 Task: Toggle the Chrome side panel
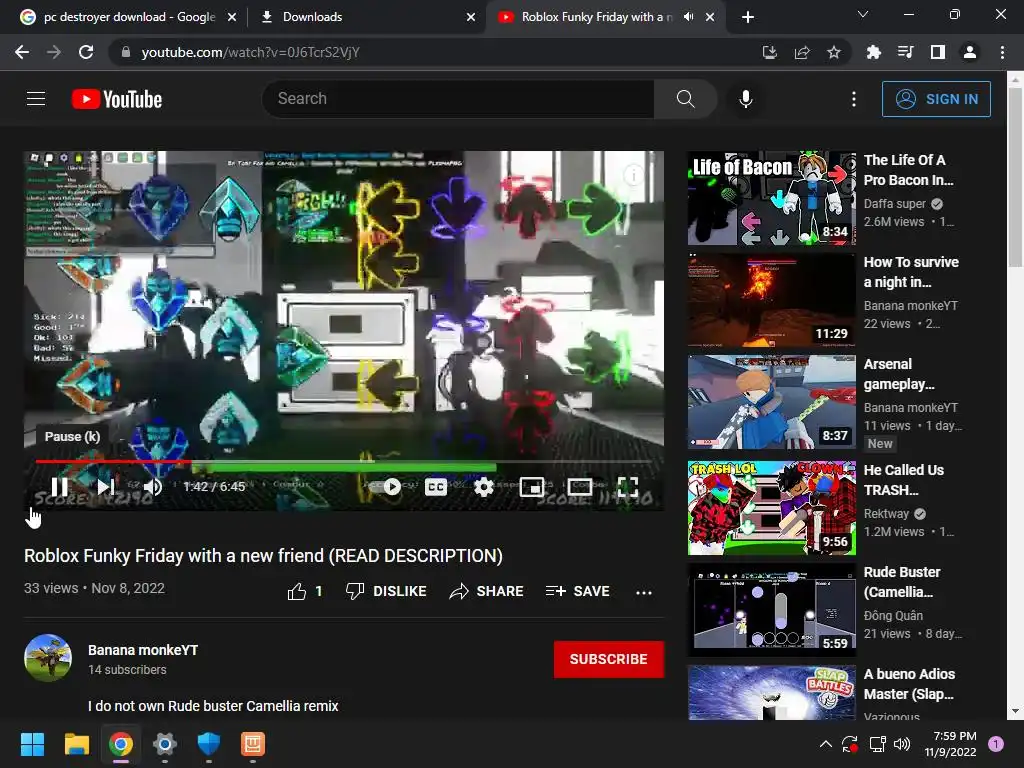point(938,52)
